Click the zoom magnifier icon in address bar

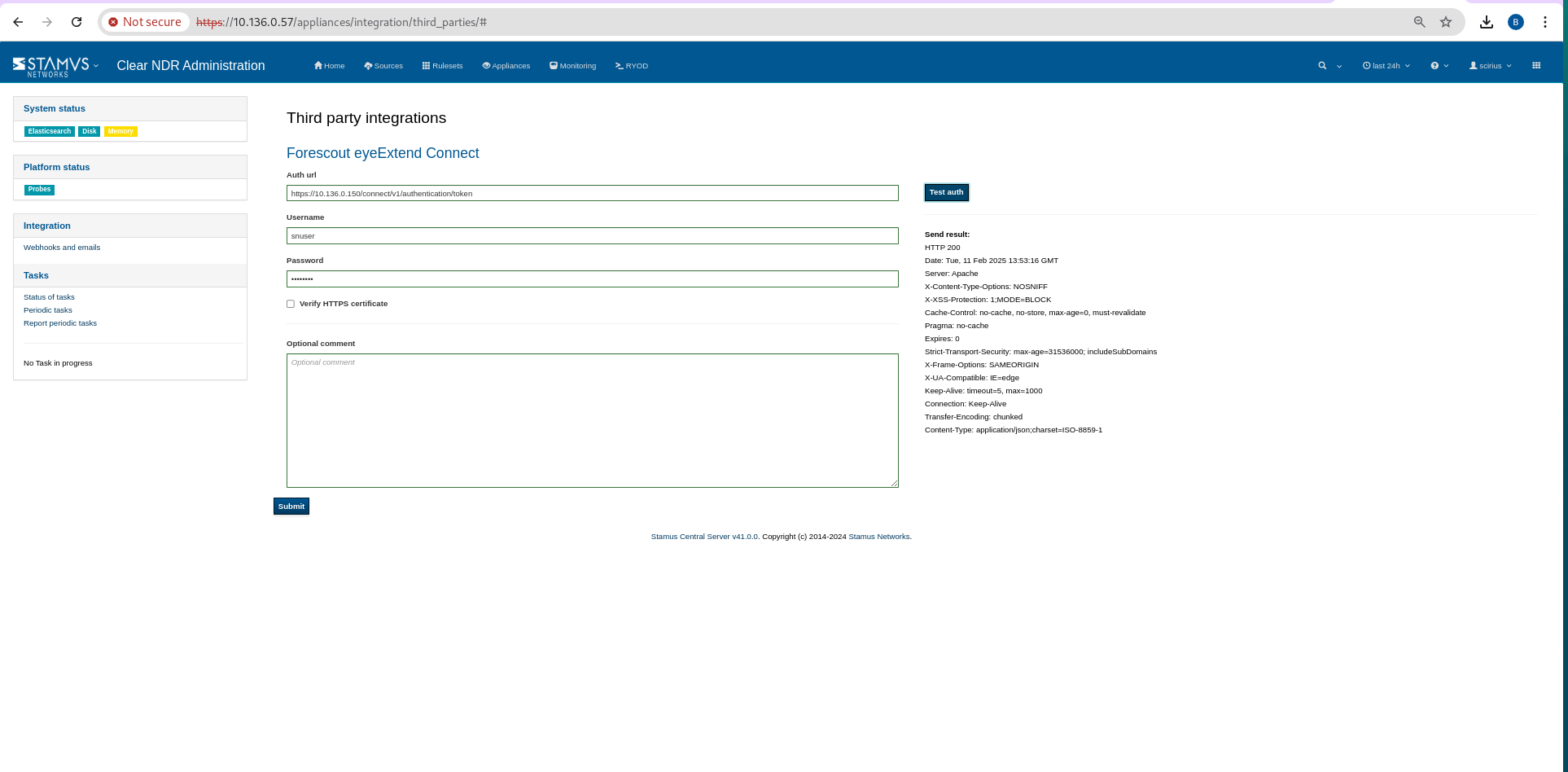click(1419, 22)
